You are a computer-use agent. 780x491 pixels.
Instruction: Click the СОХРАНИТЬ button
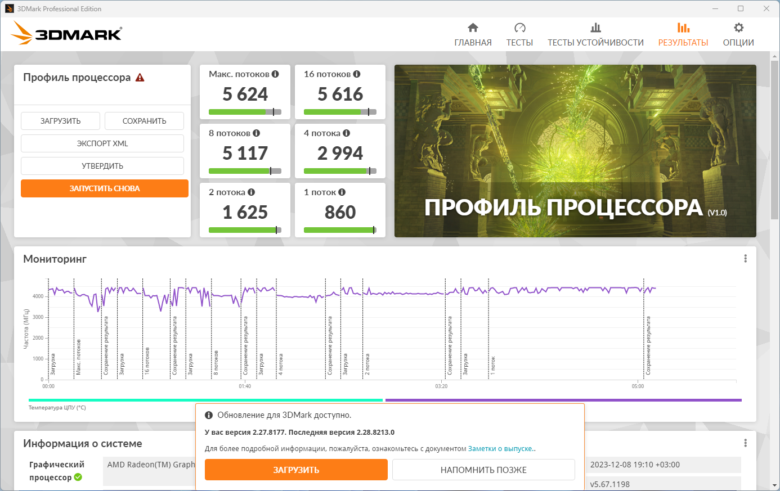[144, 121]
